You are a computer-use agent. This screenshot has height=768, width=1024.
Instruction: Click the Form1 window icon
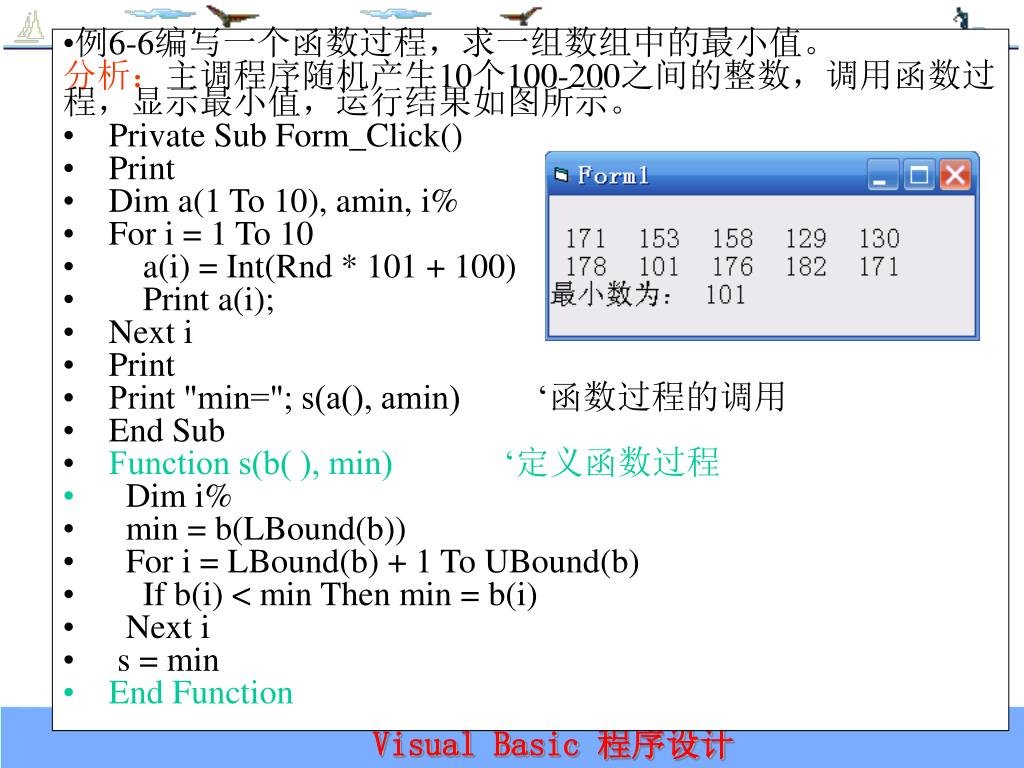point(561,174)
